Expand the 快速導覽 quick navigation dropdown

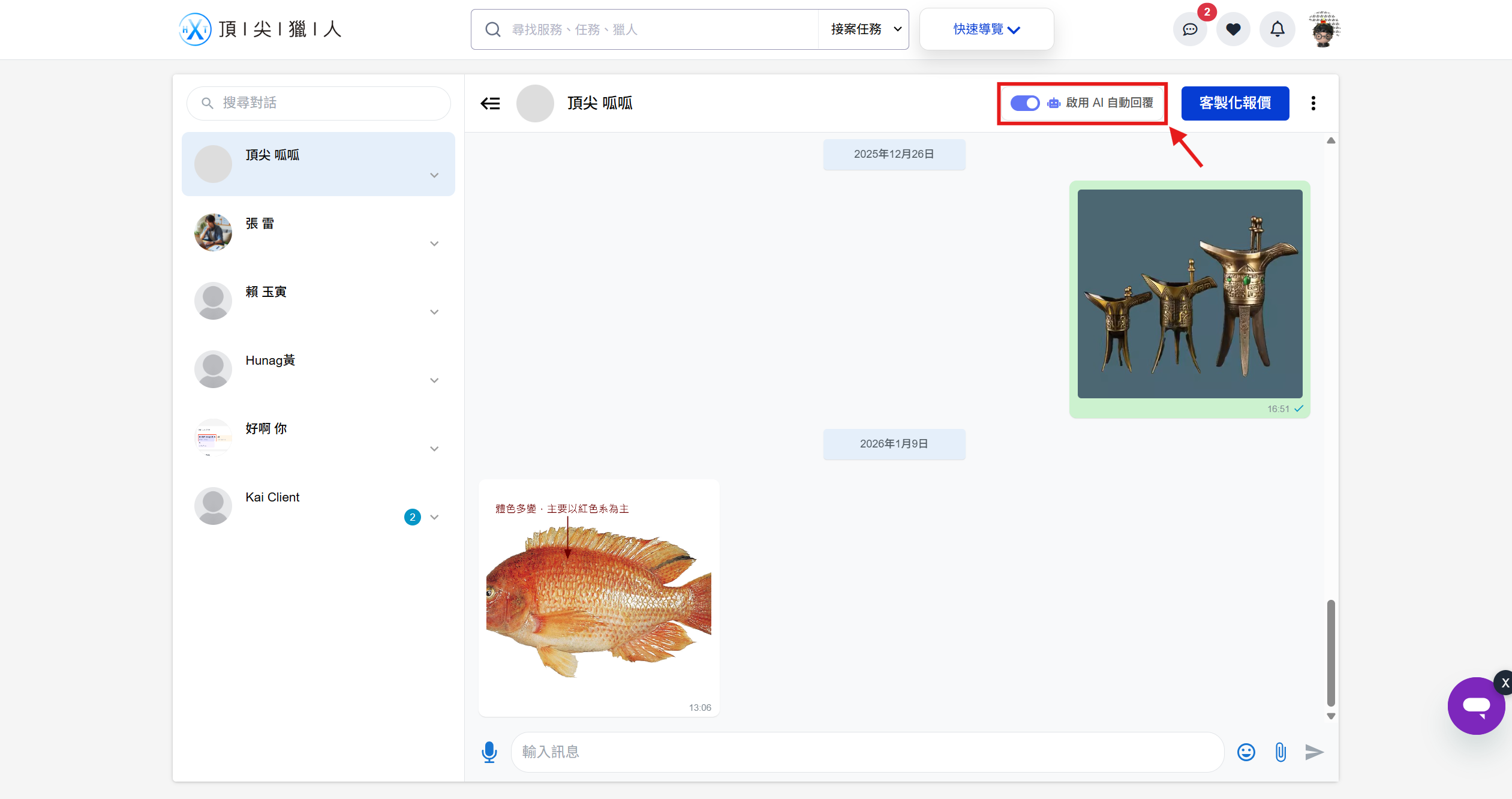click(986, 29)
